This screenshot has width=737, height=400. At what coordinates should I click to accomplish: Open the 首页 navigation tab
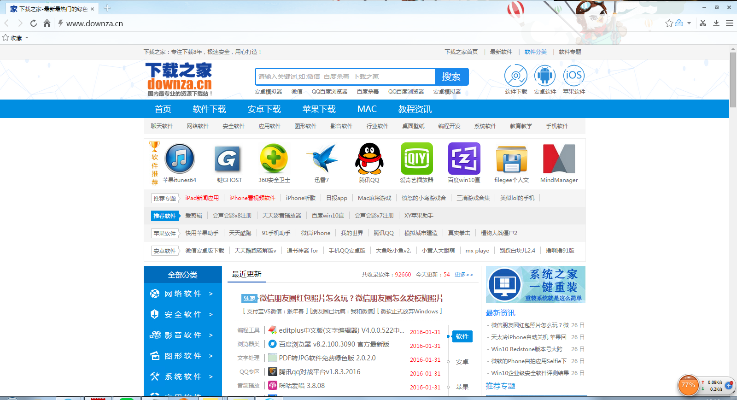coord(164,108)
